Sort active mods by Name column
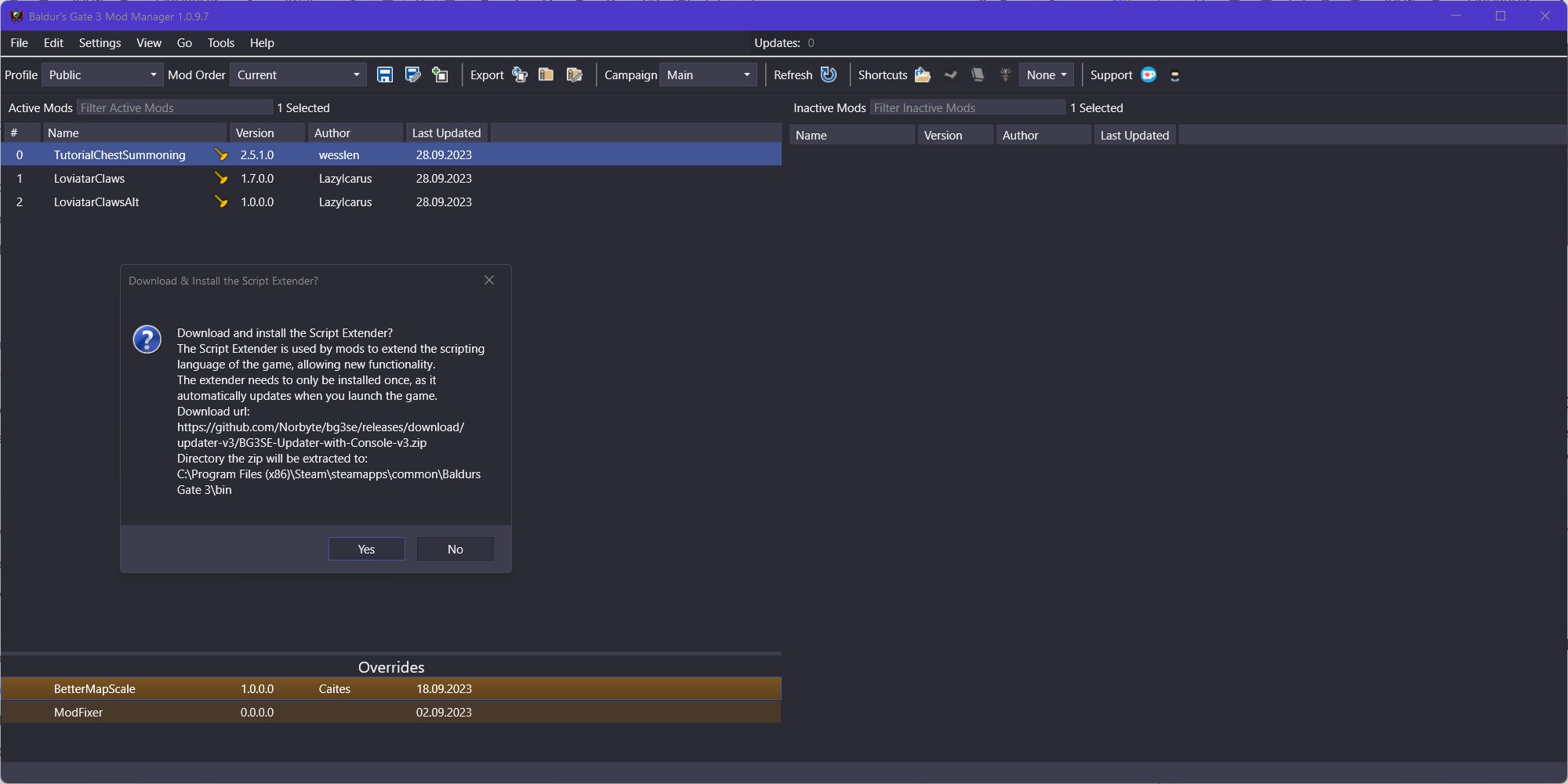Screen dimensions: 1568x784 [134, 132]
